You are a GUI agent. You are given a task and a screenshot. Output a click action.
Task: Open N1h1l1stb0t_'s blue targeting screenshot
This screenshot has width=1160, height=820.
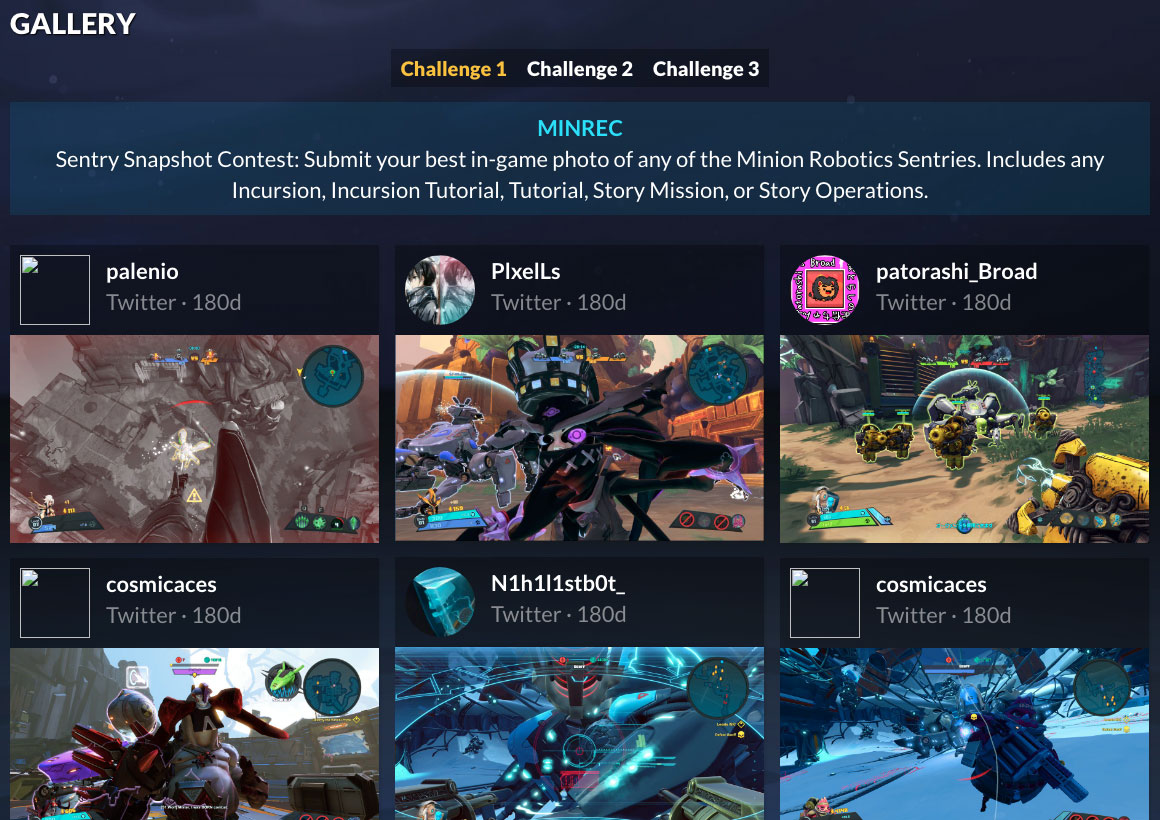pyautogui.click(x=579, y=733)
